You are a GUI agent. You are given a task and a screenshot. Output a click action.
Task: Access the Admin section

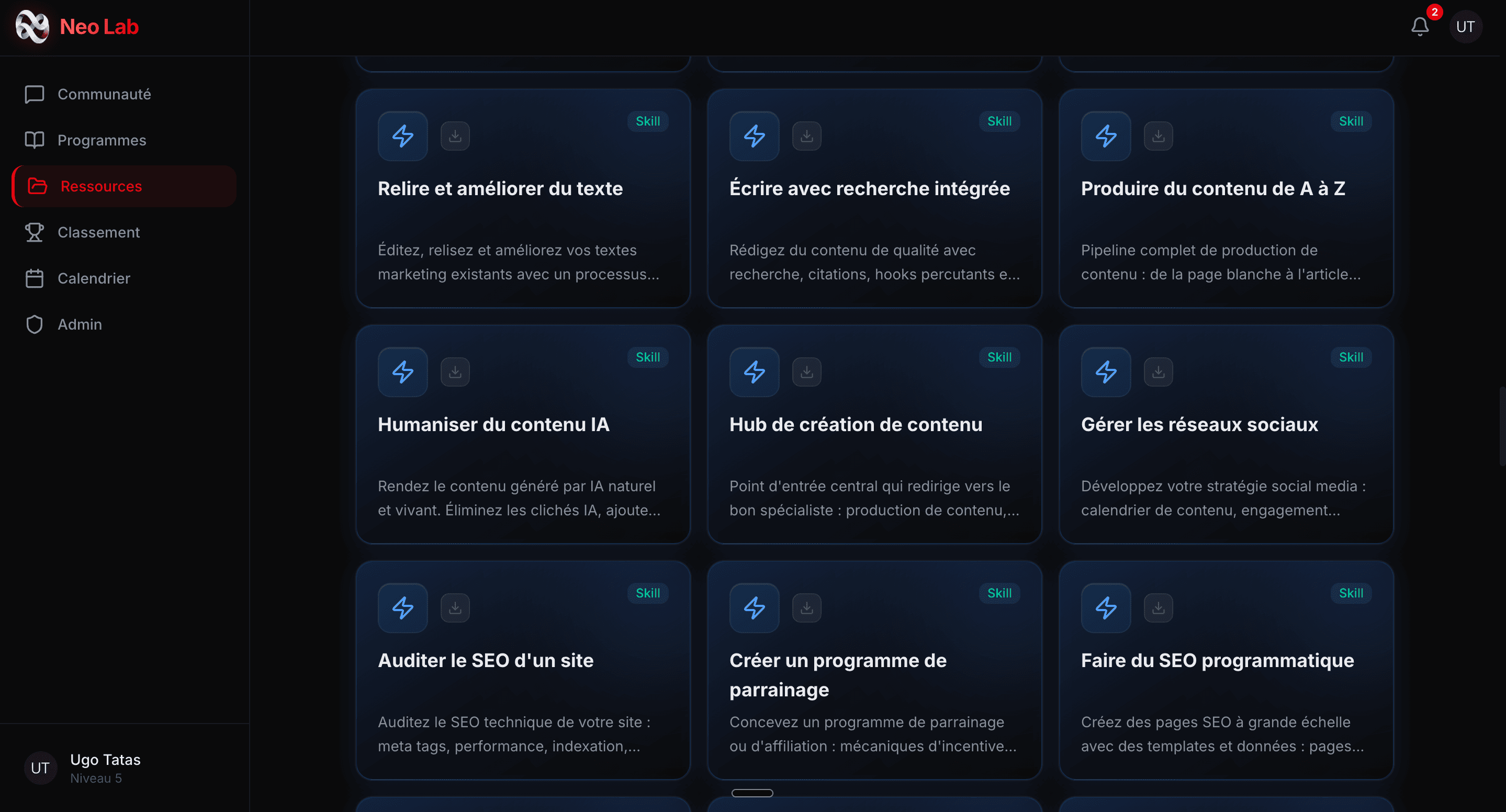pyautogui.click(x=80, y=324)
